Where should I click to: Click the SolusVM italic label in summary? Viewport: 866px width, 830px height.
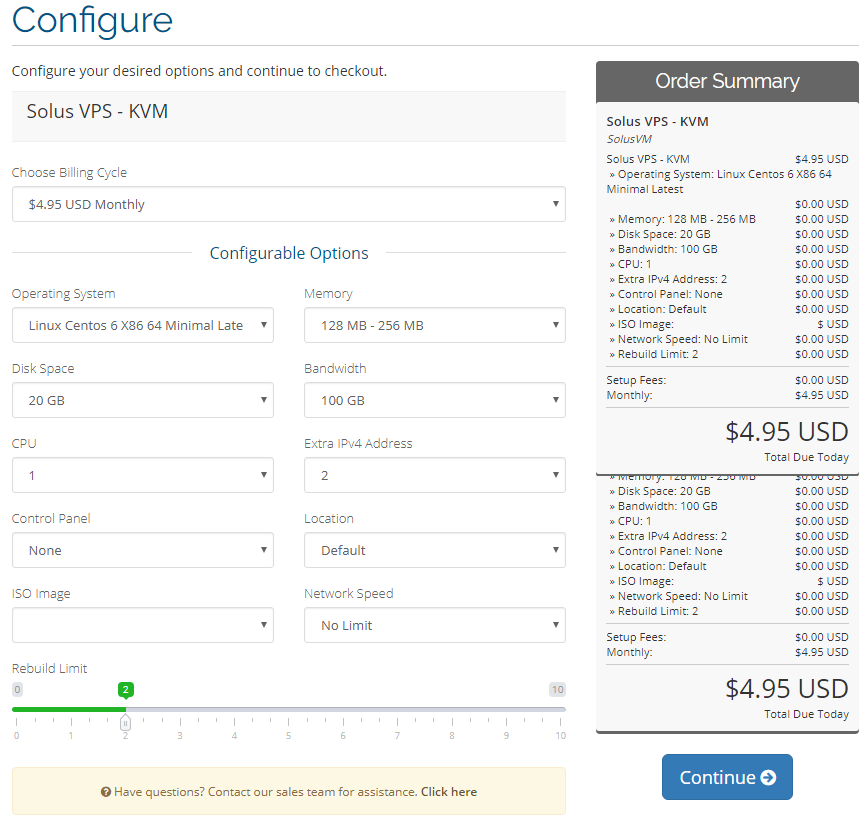click(x=629, y=139)
